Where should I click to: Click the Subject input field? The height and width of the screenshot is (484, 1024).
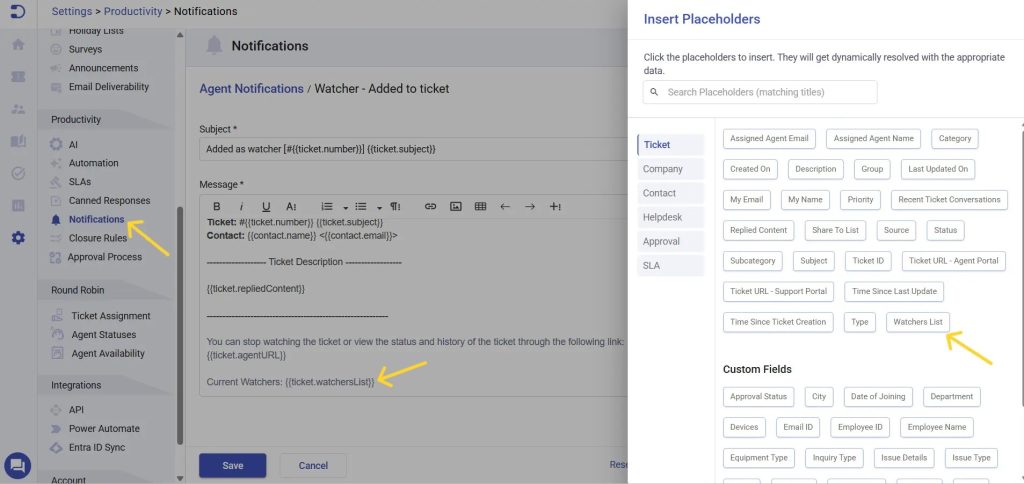tap(413, 149)
